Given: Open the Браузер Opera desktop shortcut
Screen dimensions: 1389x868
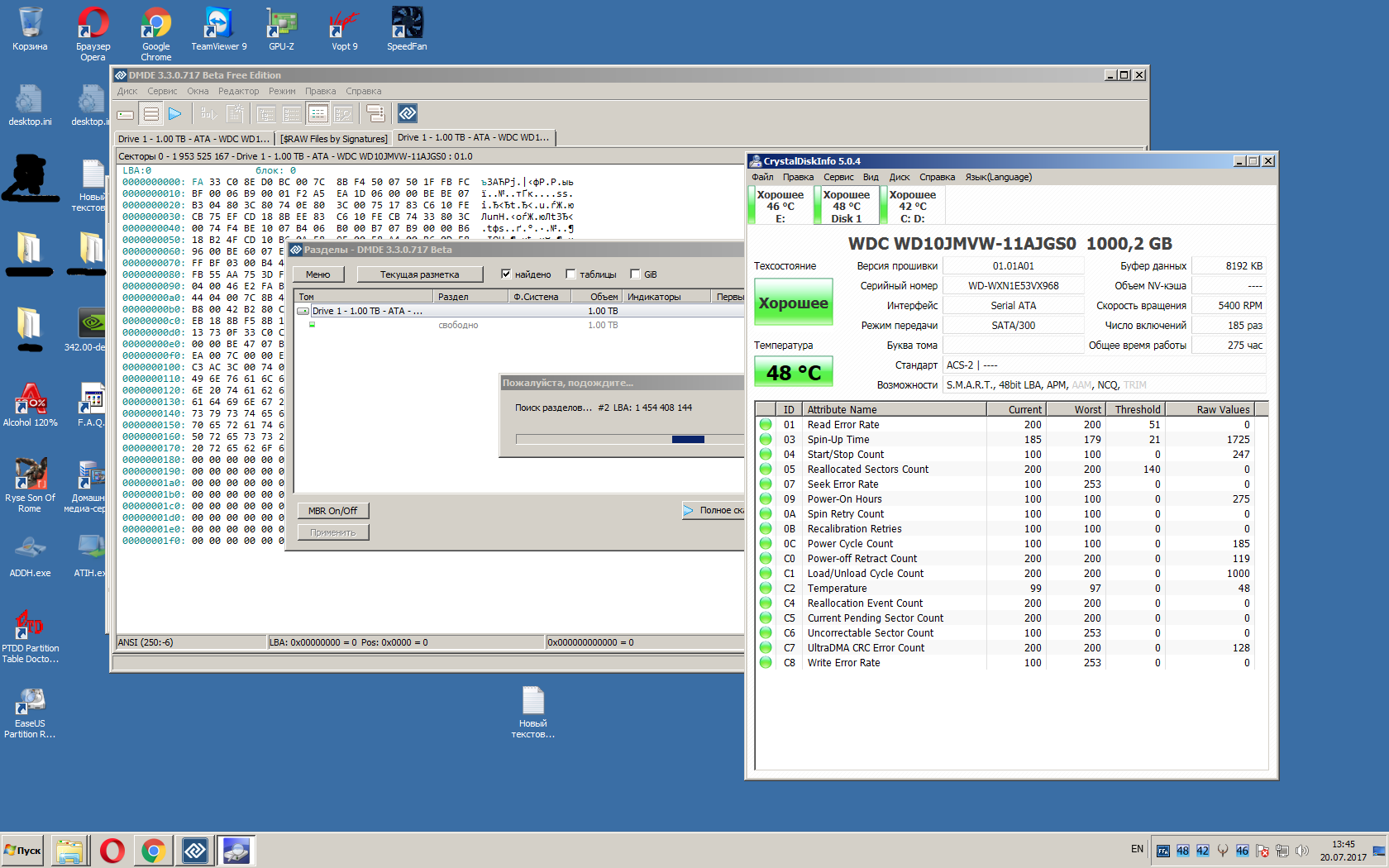Looking at the screenshot, I should (93, 34).
